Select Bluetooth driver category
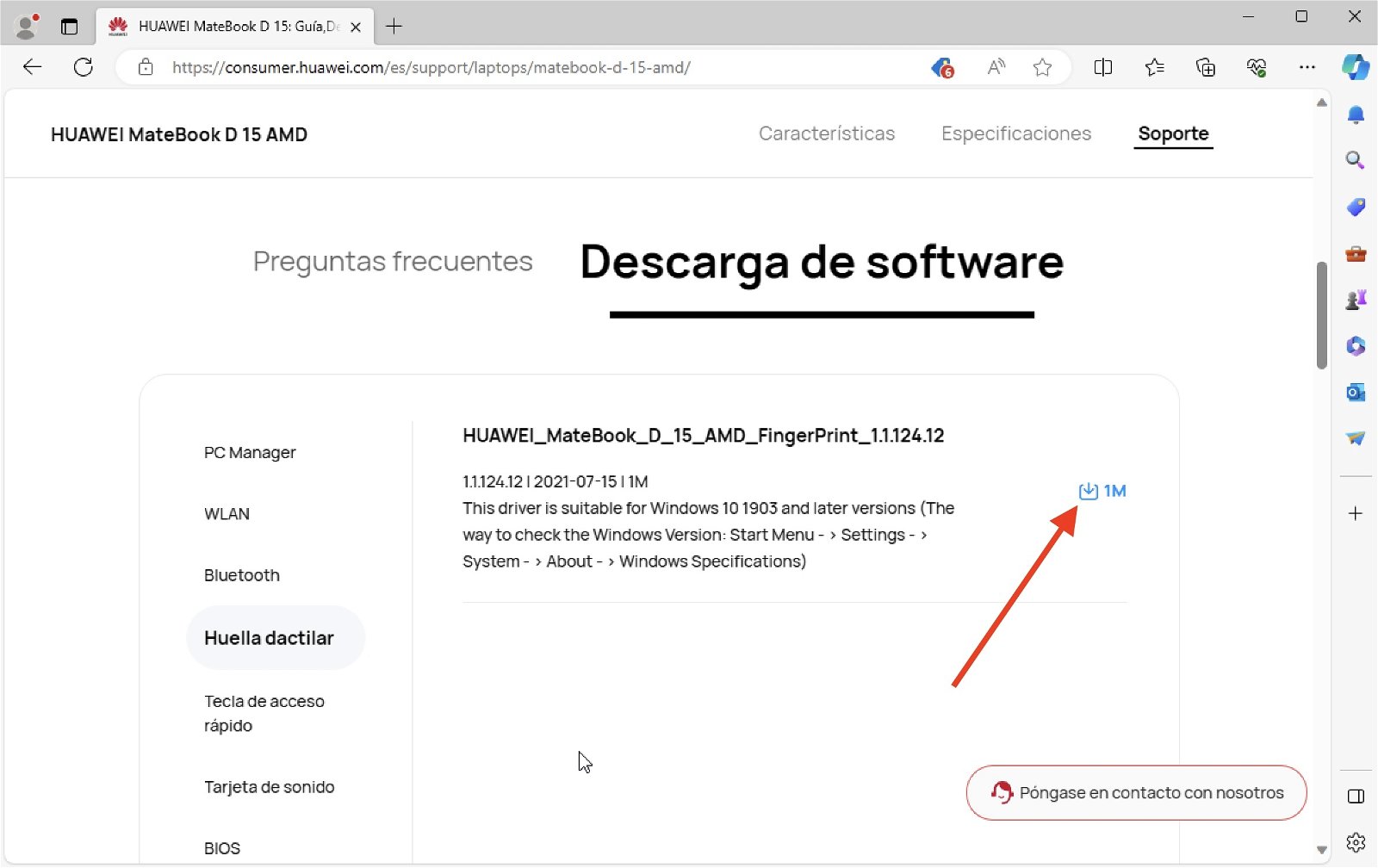The height and width of the screenshot is (868, 1378). (x=242, y=575)
